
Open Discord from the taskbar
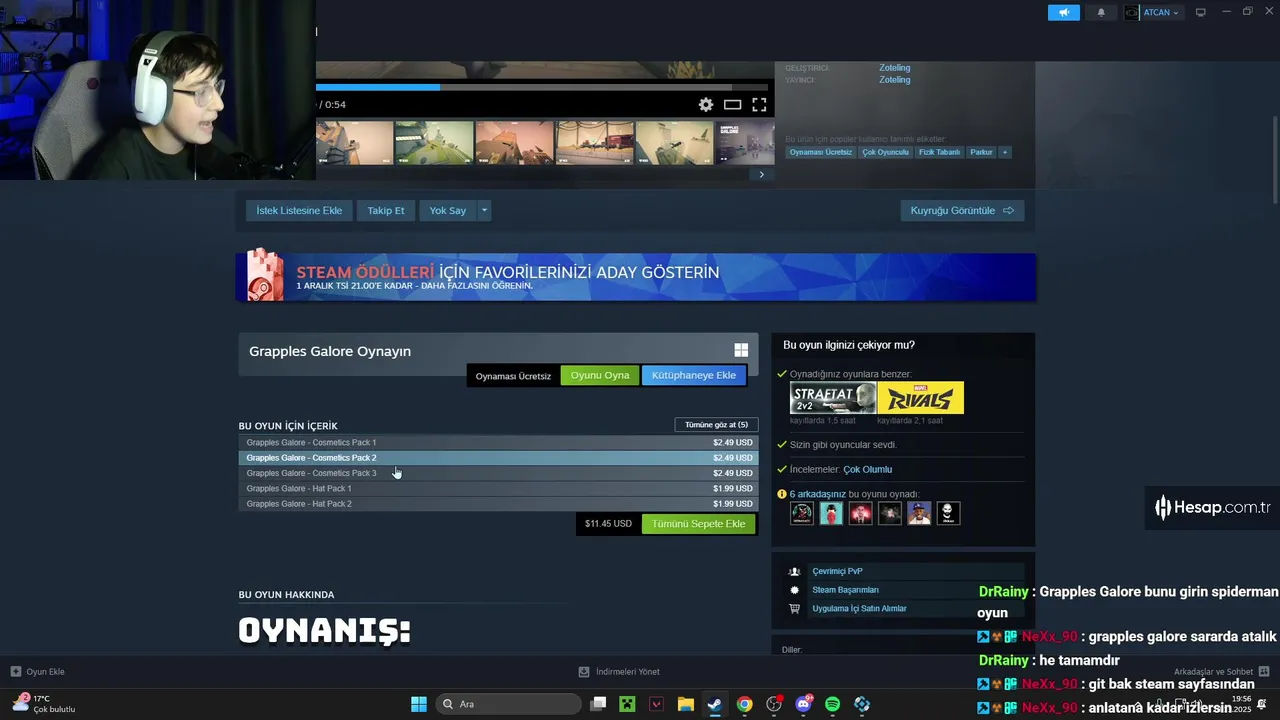pyautogui.click(x=803, y=704)
